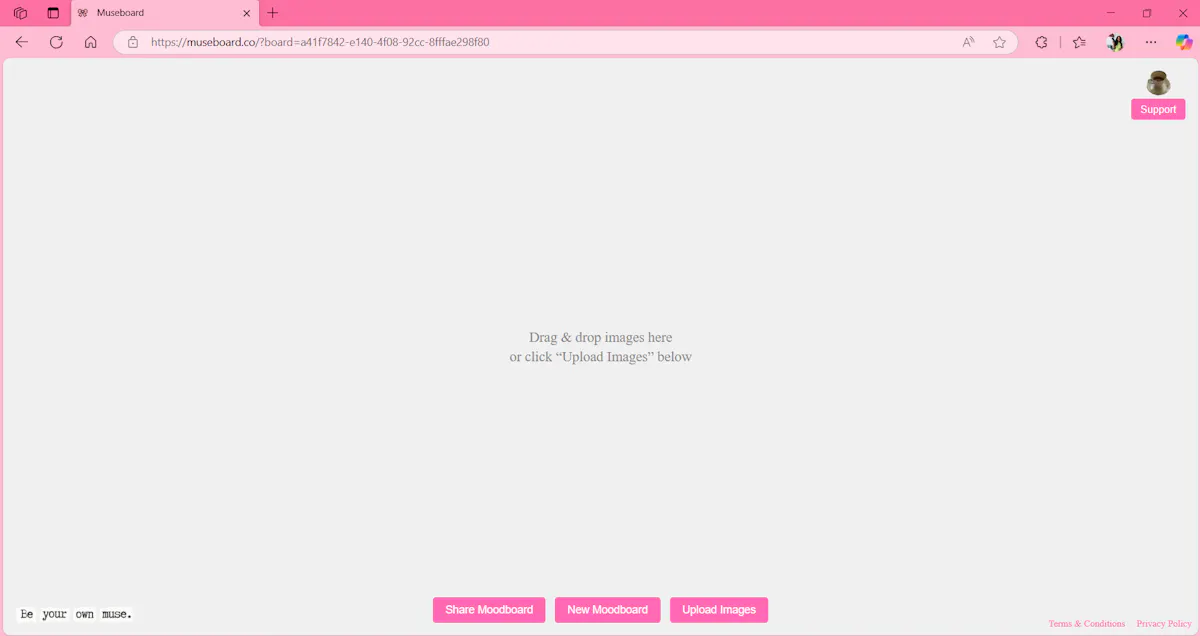Click the 'Be your own muse.' tagline

[x=76, y=614]
